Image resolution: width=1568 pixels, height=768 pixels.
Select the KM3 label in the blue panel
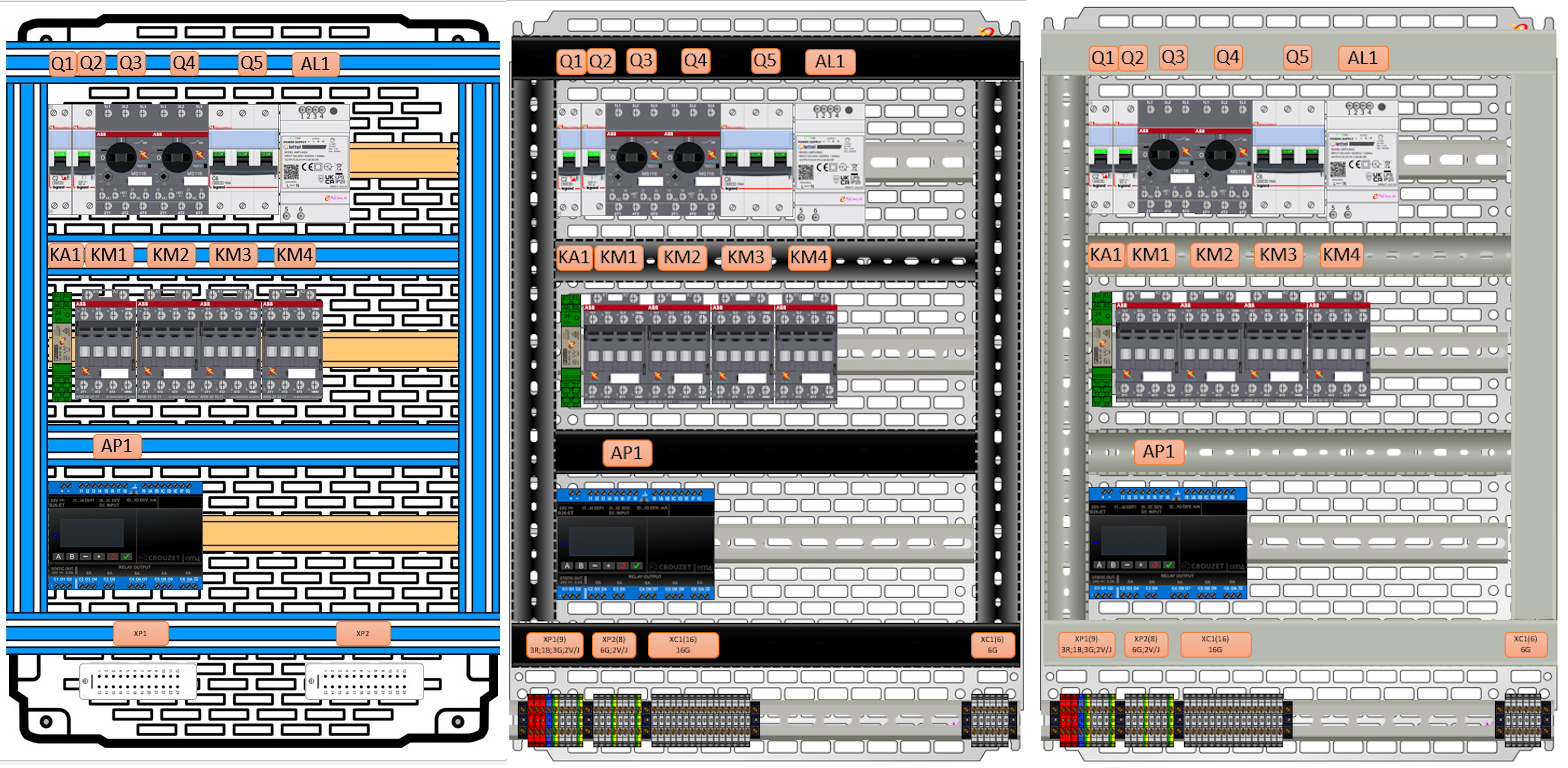click(x=234, y=255)
